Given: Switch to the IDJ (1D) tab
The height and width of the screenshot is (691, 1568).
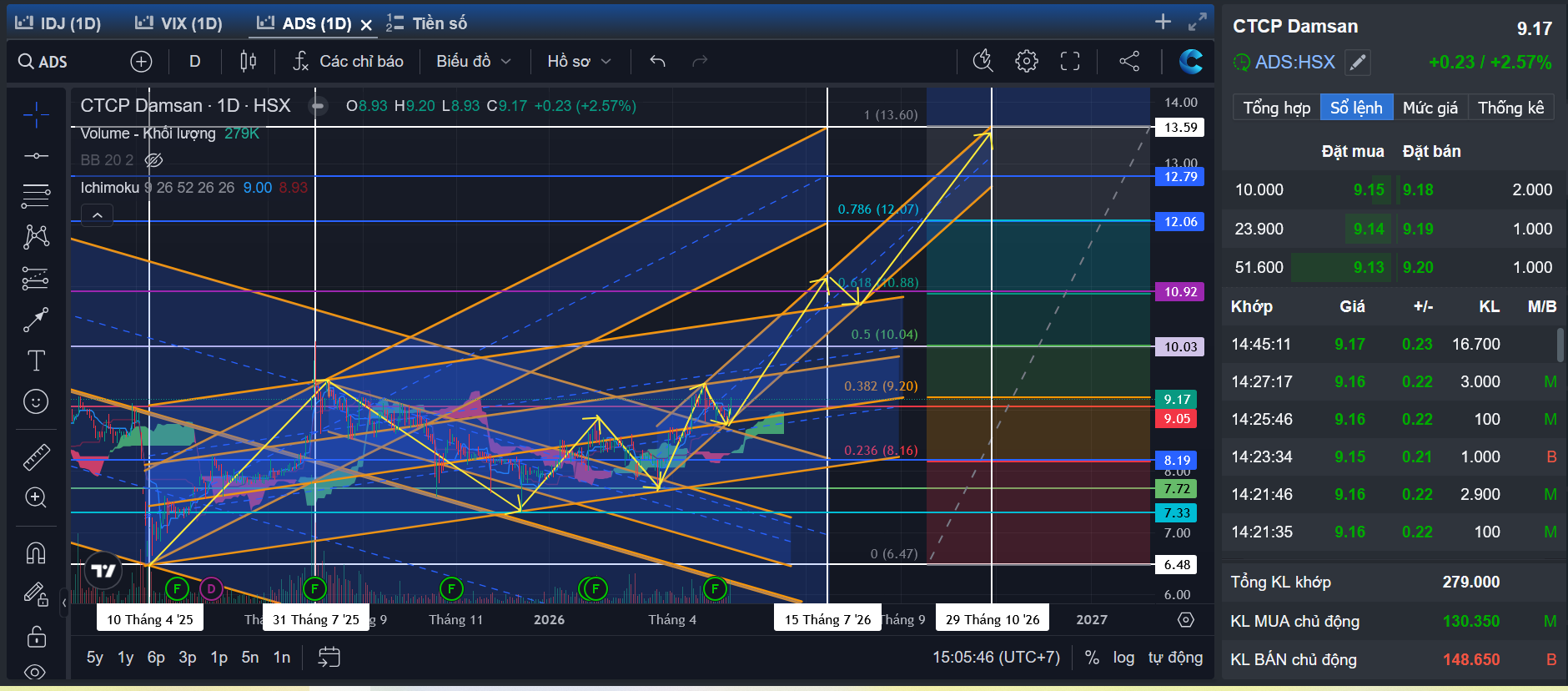Looking at the screenshot, I should pyautogui.click(x=58, y=23).
